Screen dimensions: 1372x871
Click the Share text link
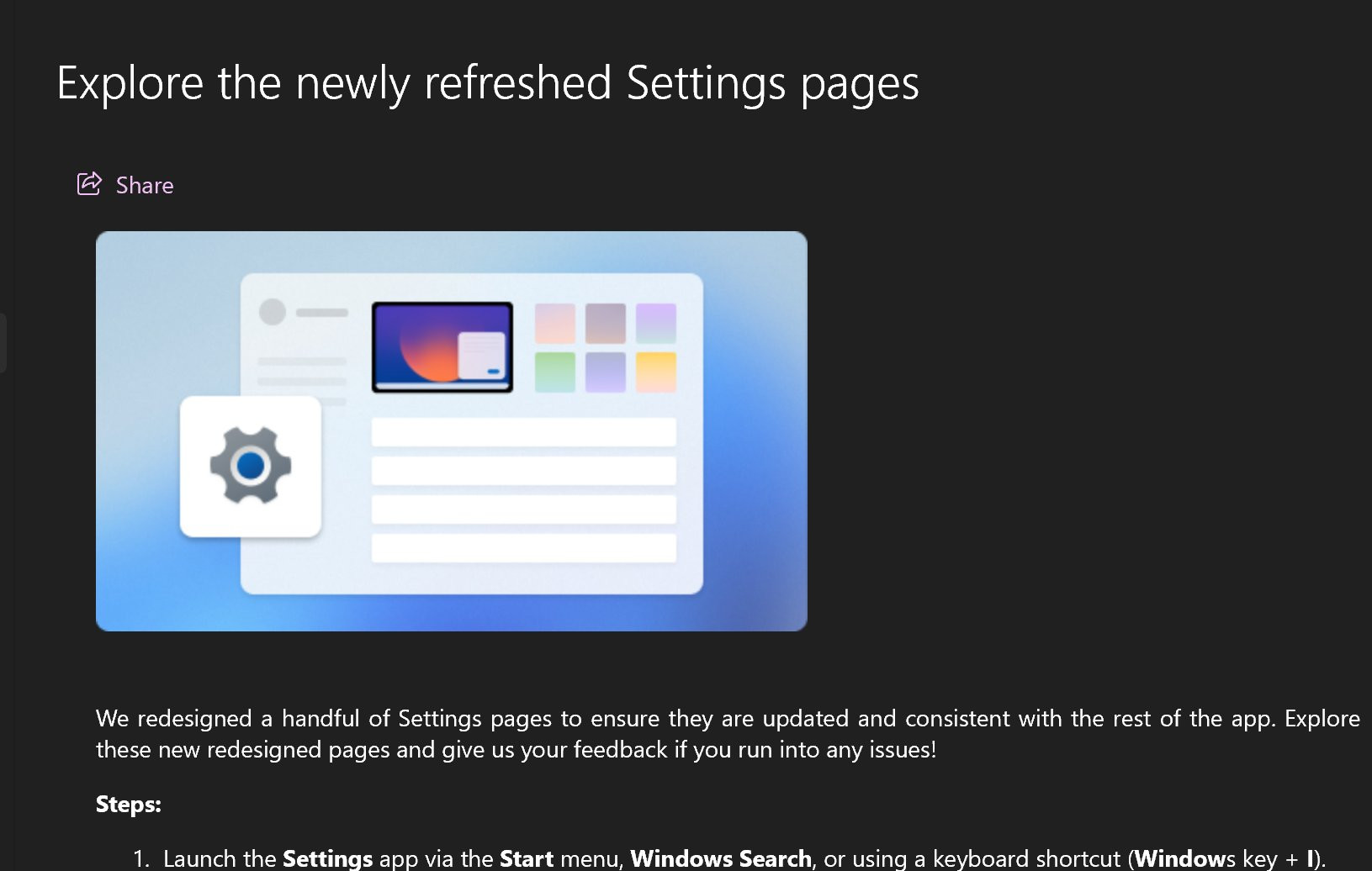(145, 186)
